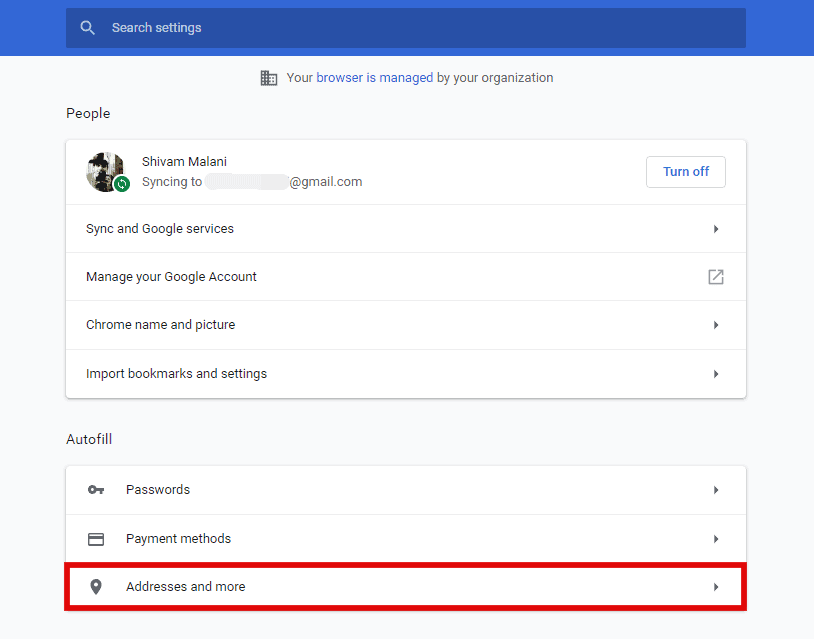Focus the Search settings field
The width and height of the screenshot is (814, 639).
tap(405, 28)
